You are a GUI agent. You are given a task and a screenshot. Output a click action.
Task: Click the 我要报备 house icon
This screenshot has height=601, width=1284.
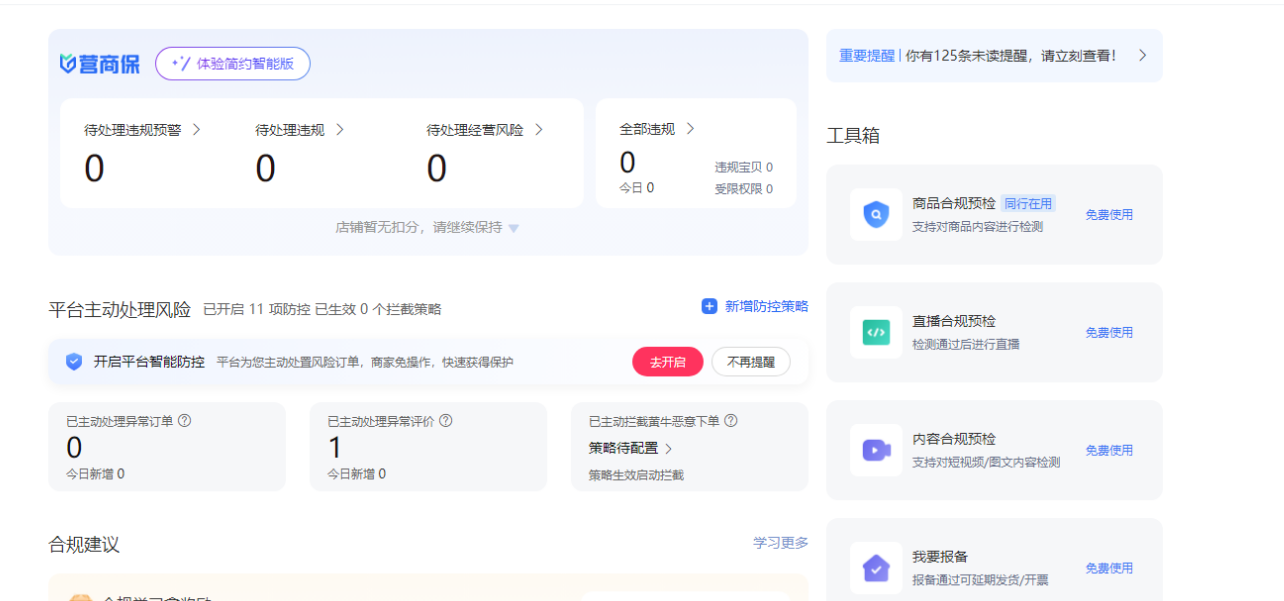(875, 568)
